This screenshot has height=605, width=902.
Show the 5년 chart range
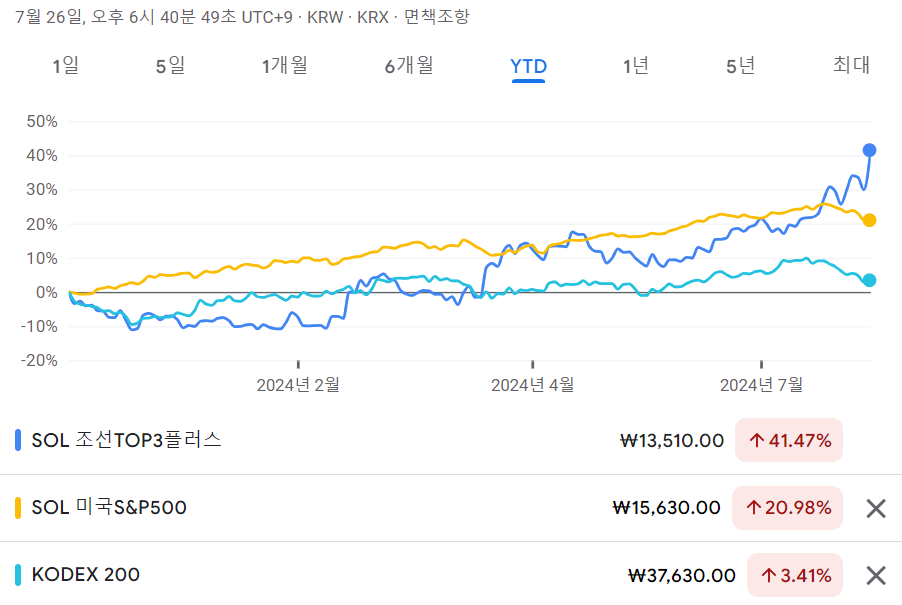click(x=740, y=66)
